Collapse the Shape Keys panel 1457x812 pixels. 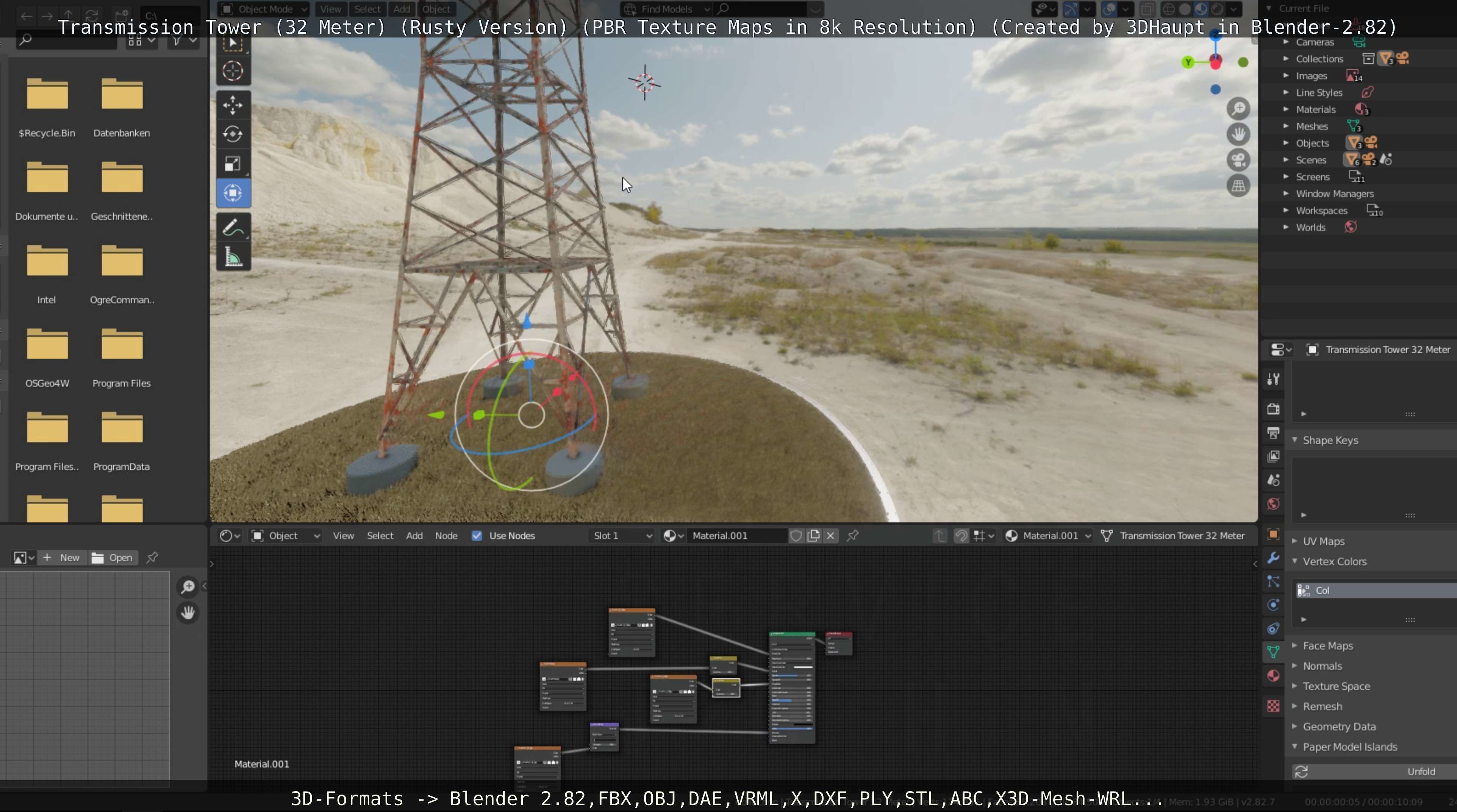point(1295,440)
